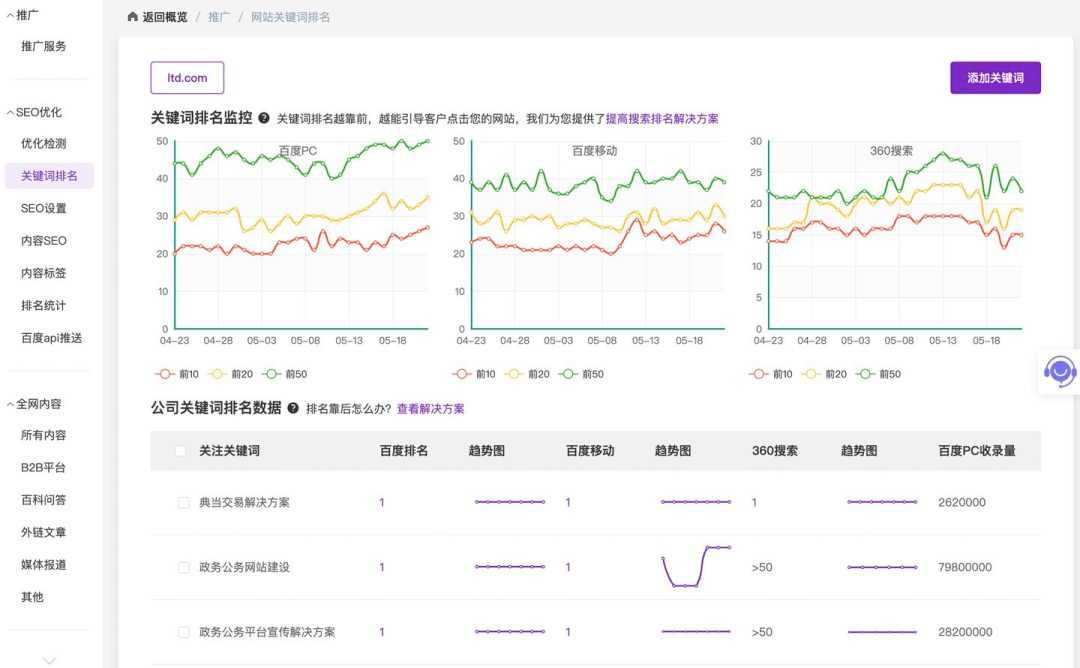This screenshot has height=668, width=1080.
Task: Click keyword text 政务公务网站建设
Action: click(x=245, y=567)
